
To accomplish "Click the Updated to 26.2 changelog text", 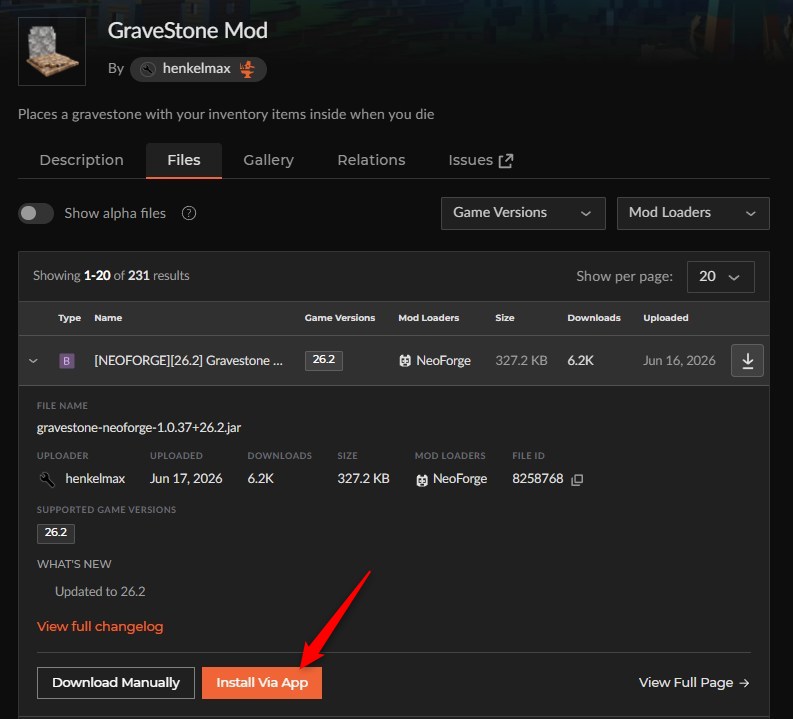I will [100, 592].
